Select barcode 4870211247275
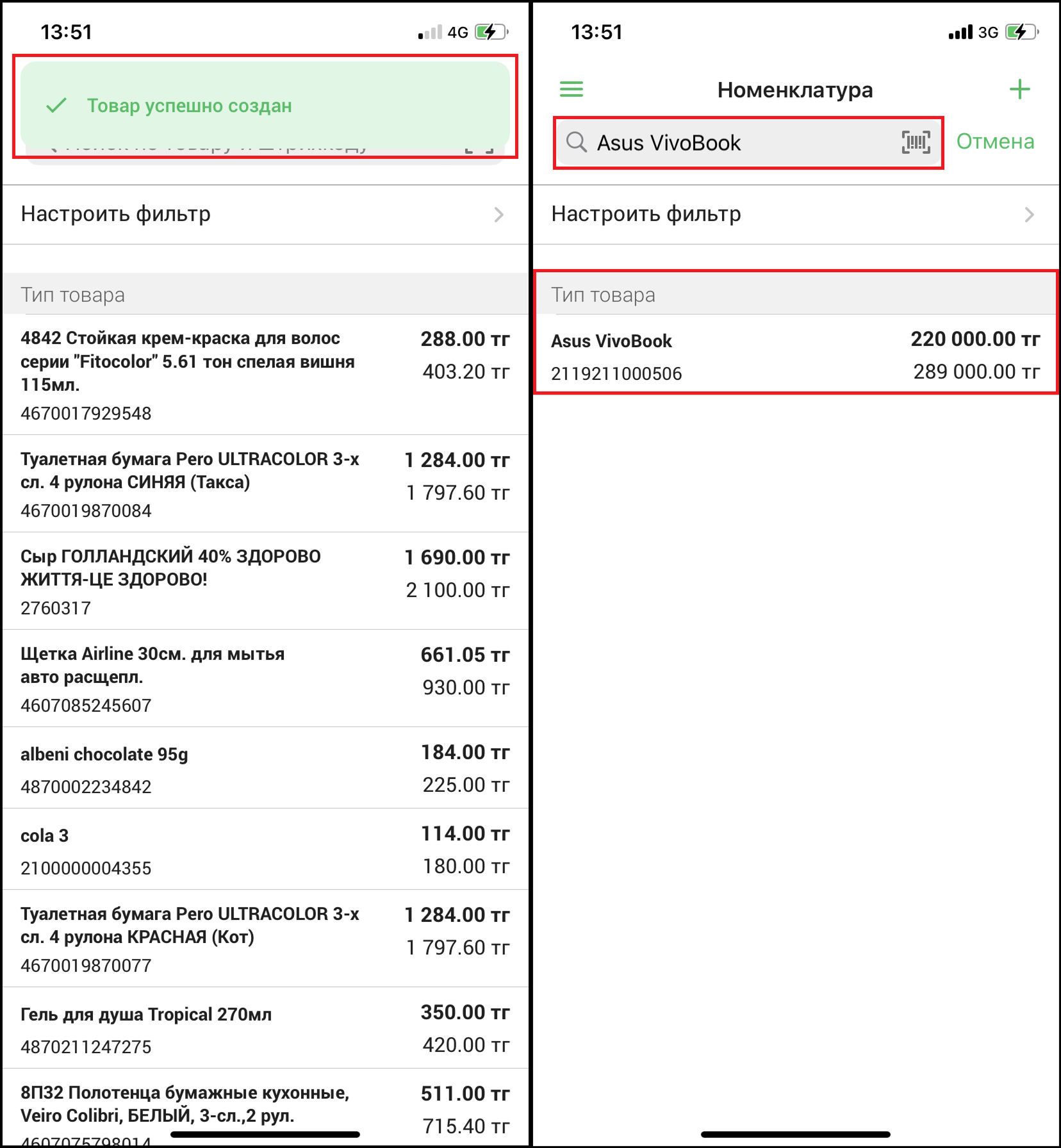This screenshot has width=1061, height=1148. 86,1047
